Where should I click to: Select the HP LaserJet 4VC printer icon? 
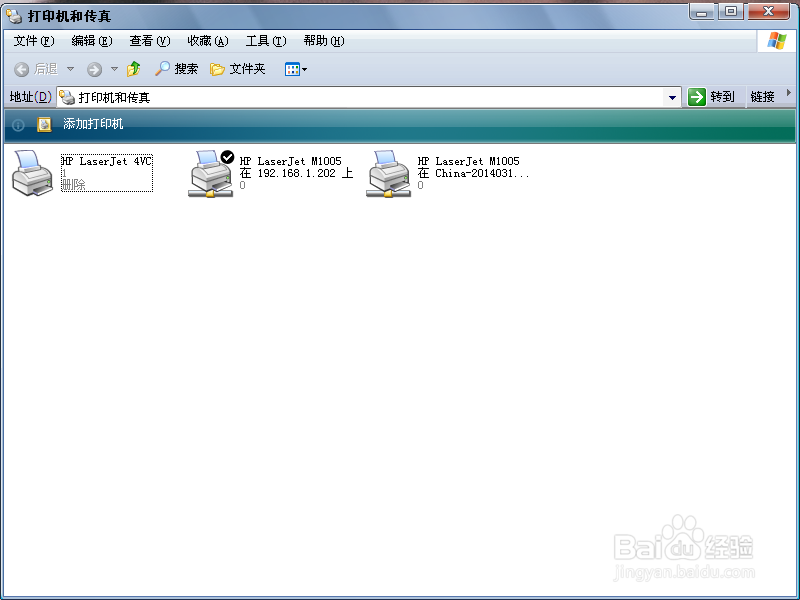click(32, 172)
